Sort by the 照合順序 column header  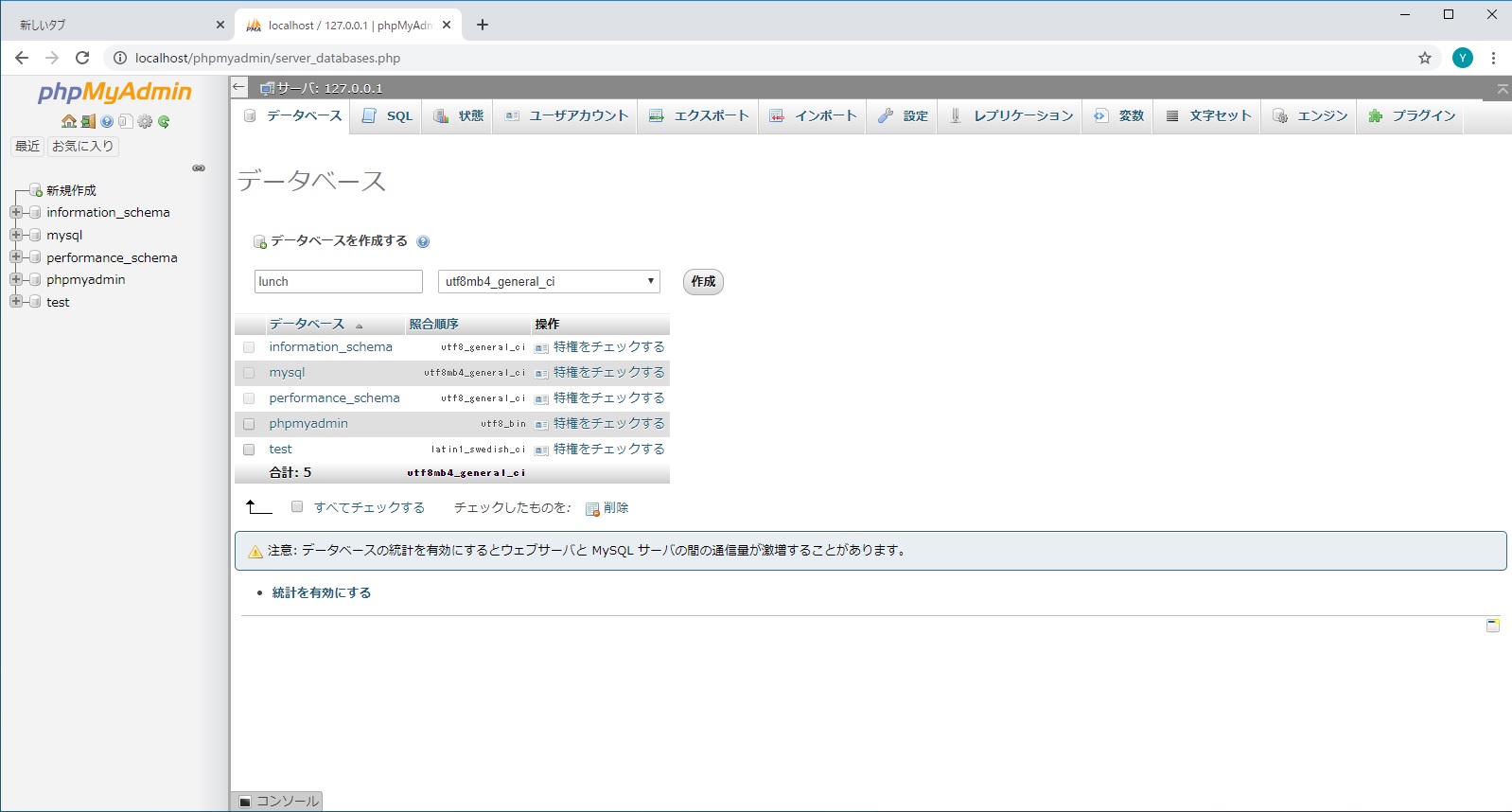point(433,325)
